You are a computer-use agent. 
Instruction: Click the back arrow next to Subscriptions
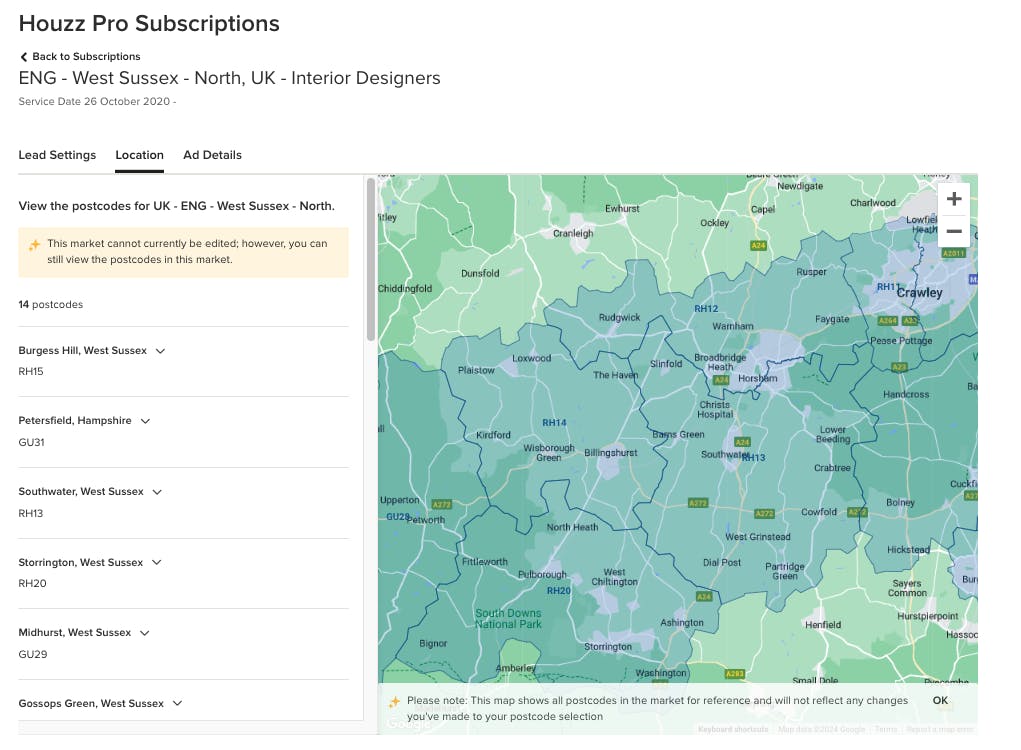23,57
